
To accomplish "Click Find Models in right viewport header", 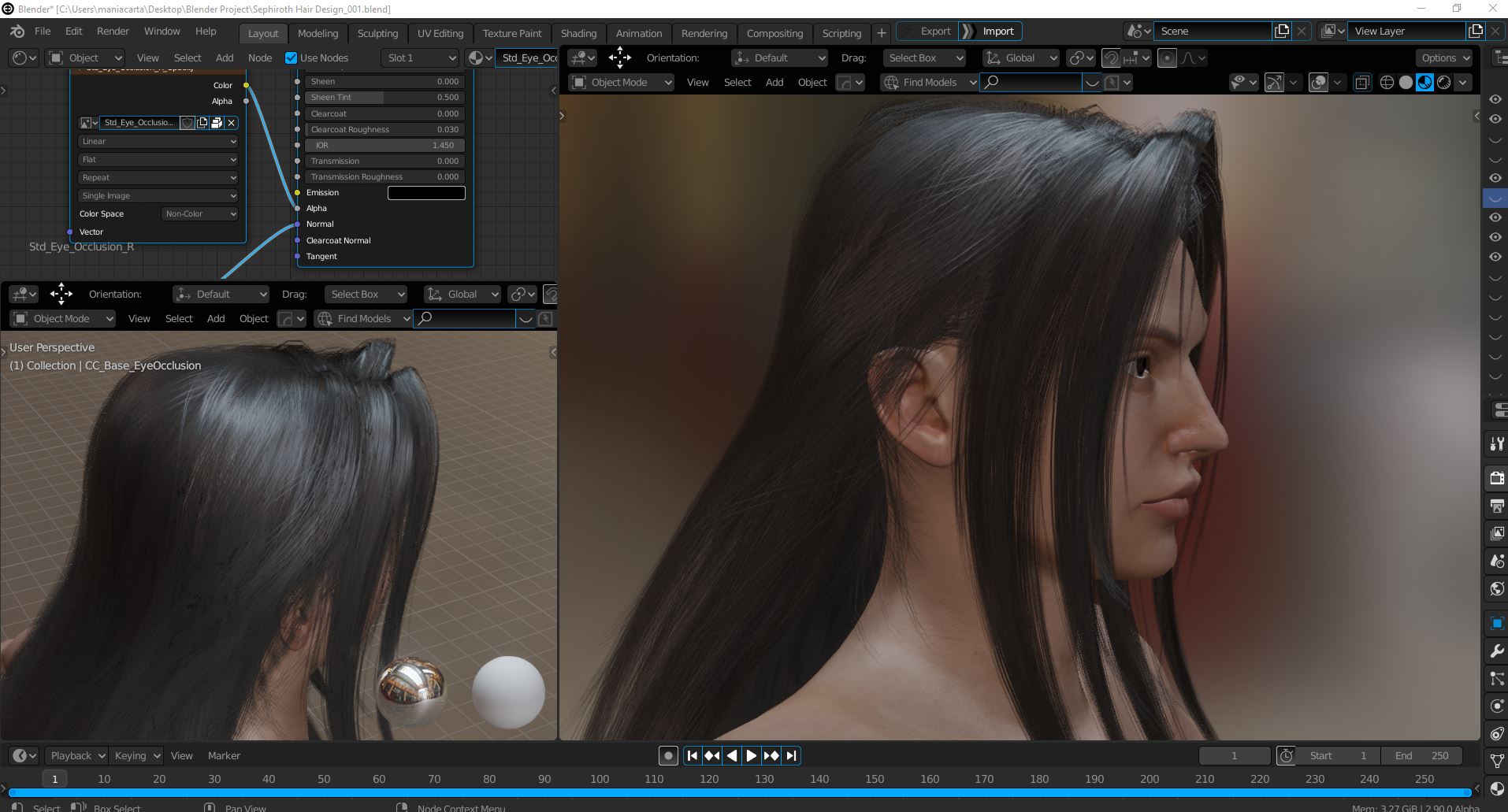I will 929,83.
